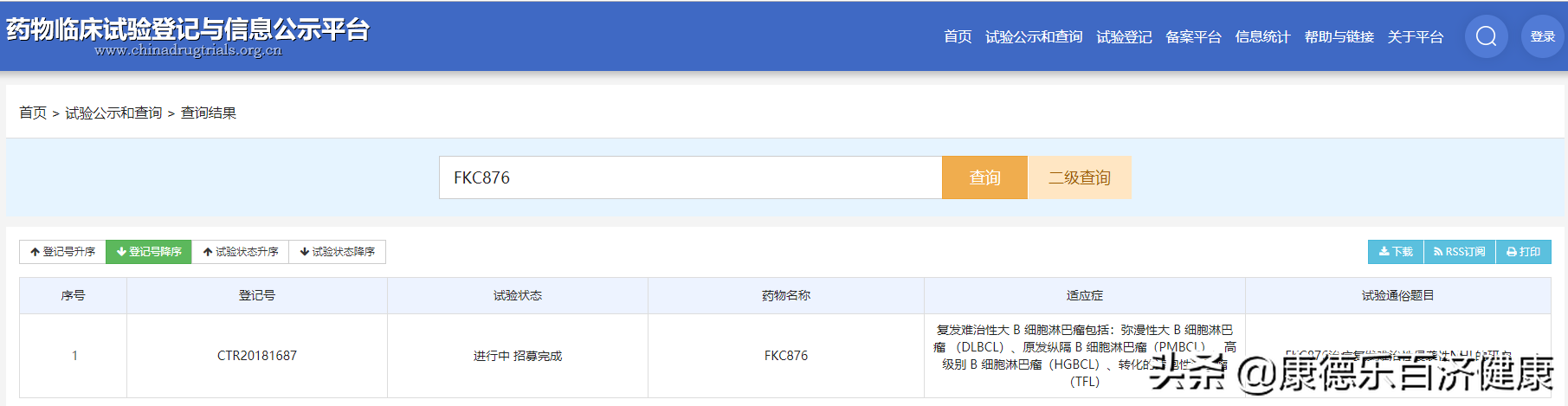The image size is (1568, 406).
Task: Open 试验登记 navigation item
Action: click(1124, 36)
